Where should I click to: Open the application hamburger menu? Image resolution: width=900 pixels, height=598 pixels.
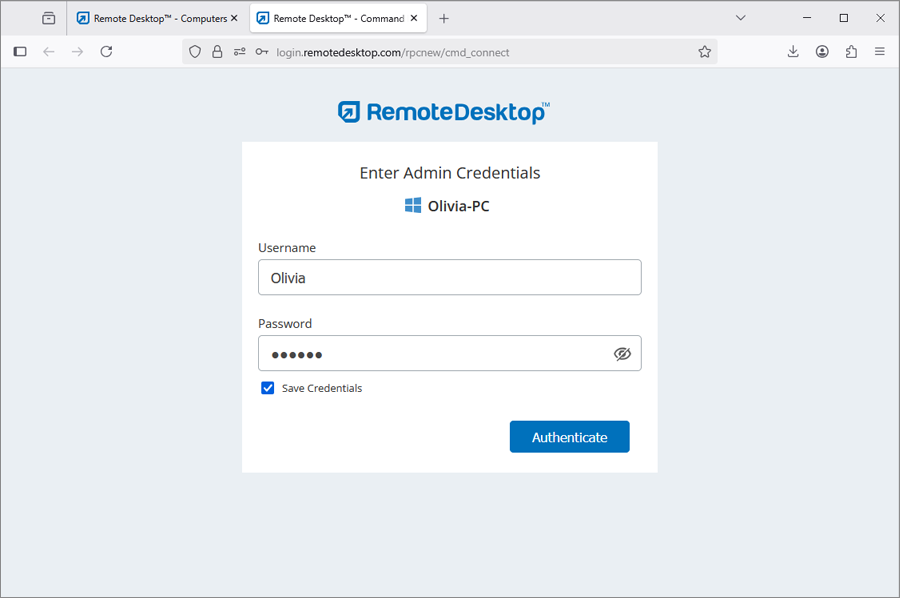(880, 52)
